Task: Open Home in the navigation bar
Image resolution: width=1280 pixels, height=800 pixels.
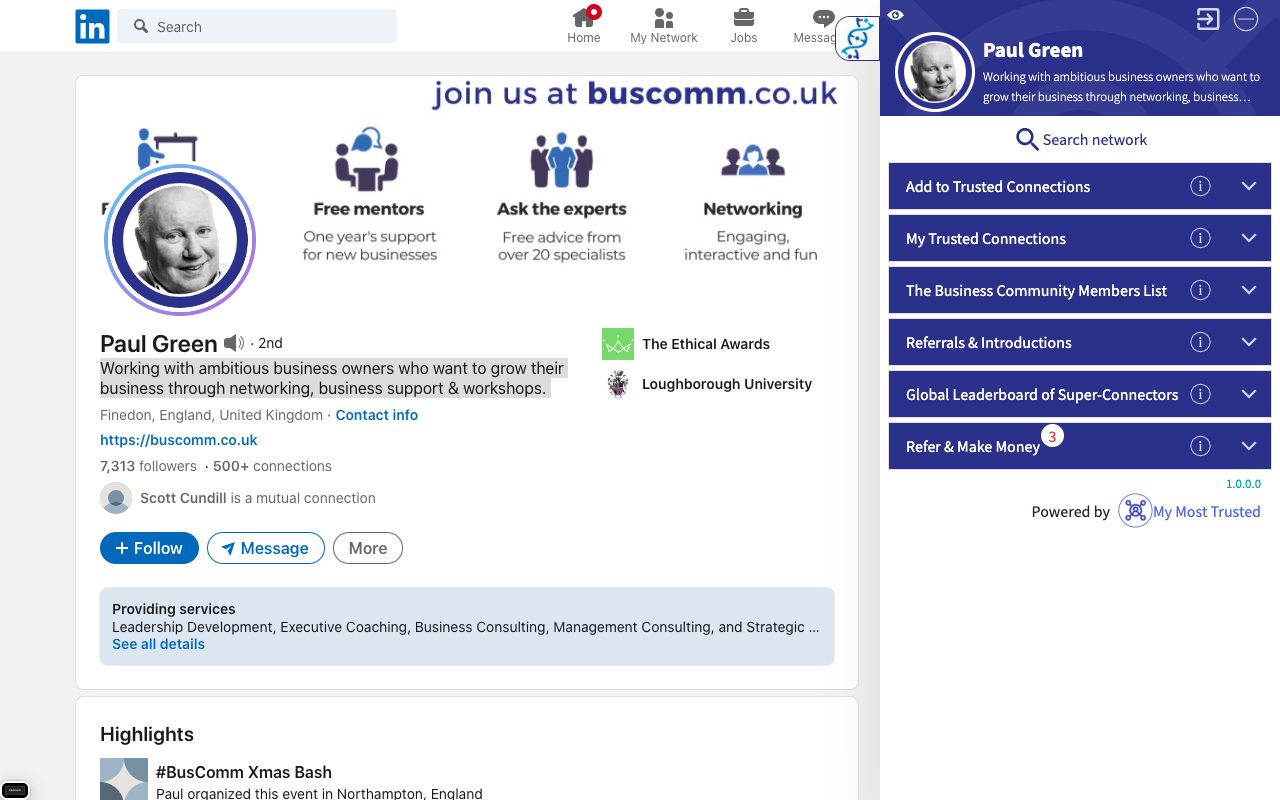Action: (x=584, y=38)
